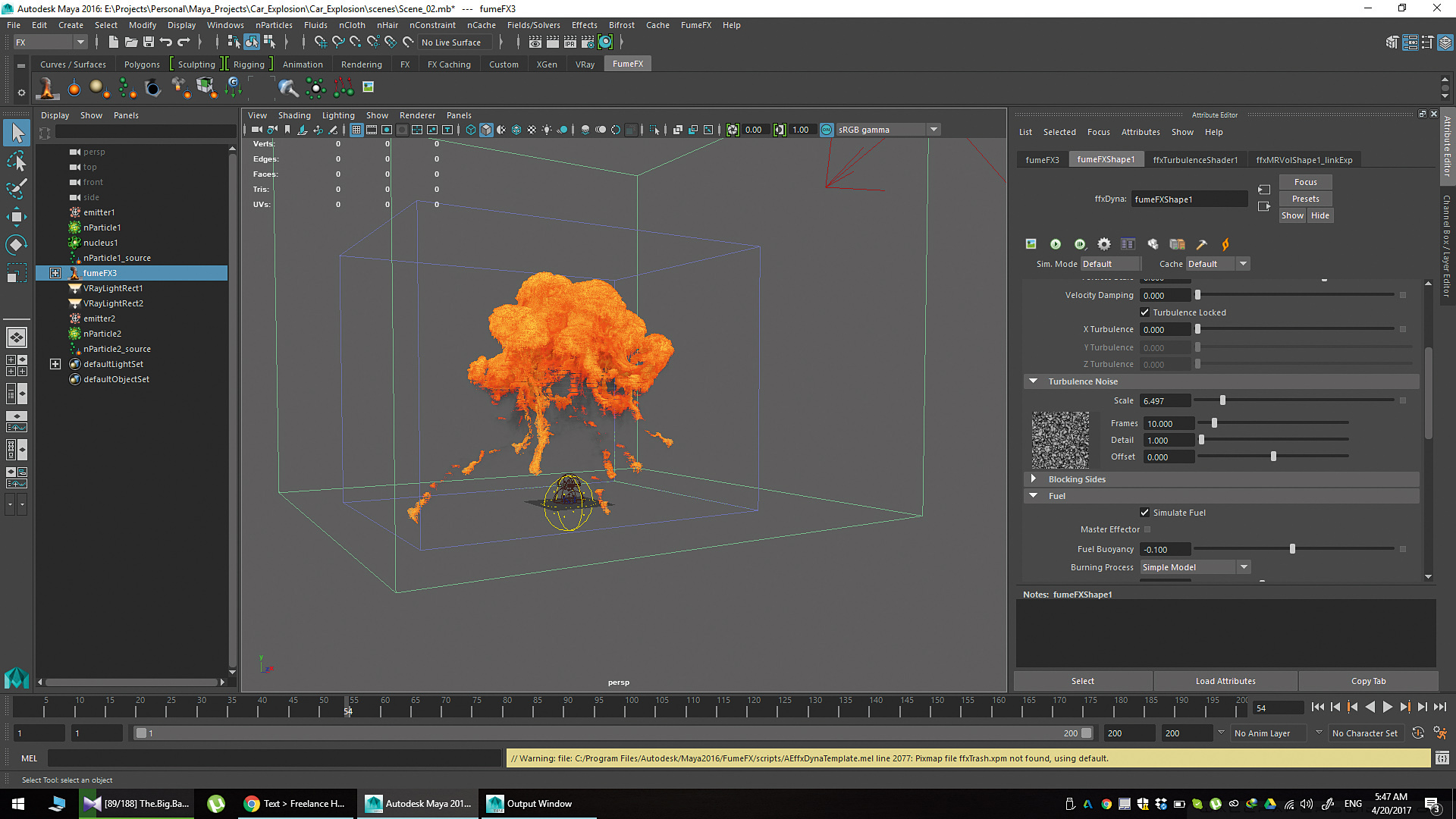Click viewport use all lights icon

point(547,130)
